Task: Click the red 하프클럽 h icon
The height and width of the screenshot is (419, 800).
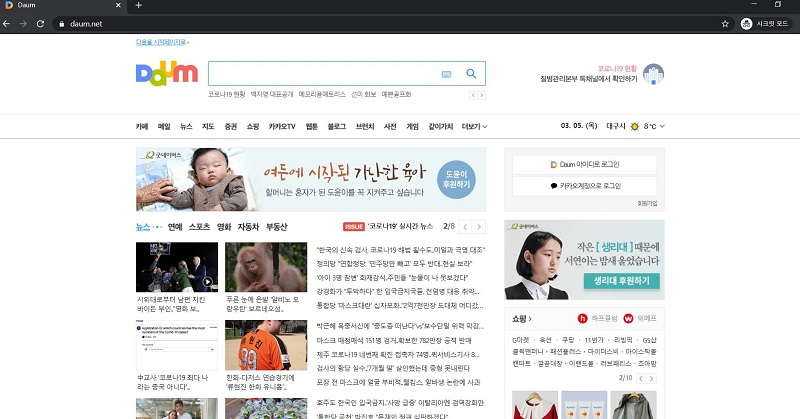Action: 582,318
